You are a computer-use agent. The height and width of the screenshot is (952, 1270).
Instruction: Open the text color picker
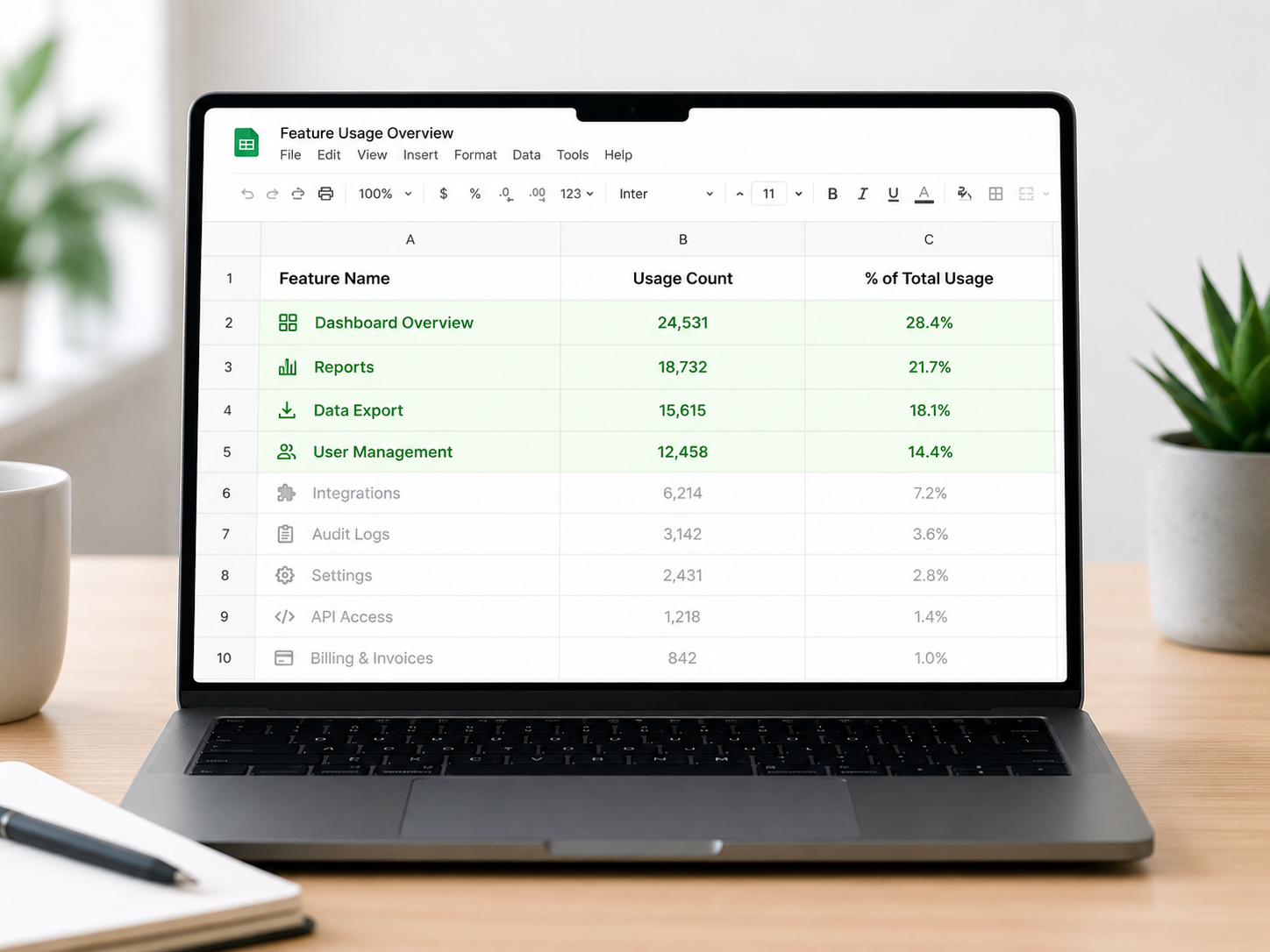click(x=924, y=194)
